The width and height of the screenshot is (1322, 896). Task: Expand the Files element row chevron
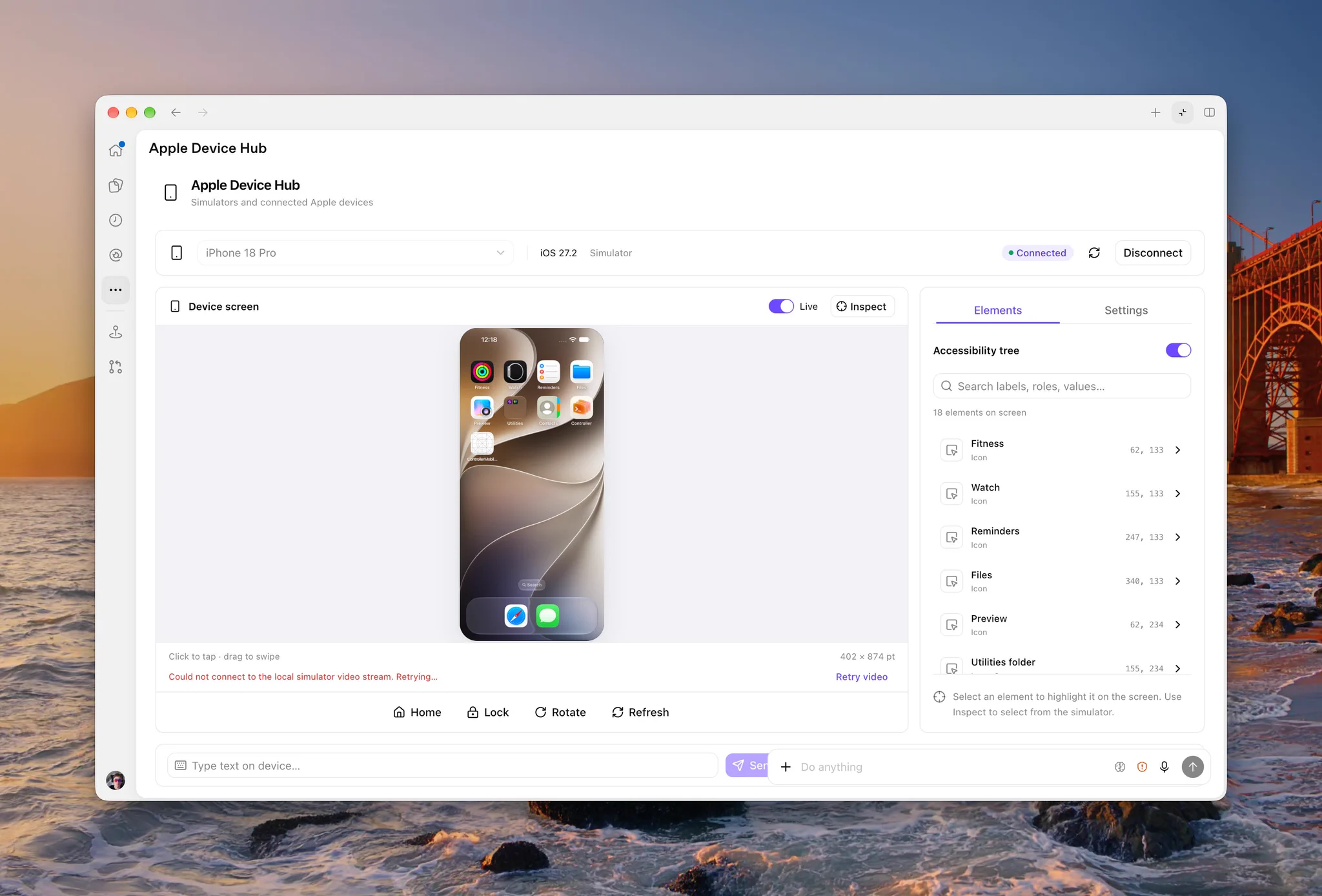(1178, 581)
